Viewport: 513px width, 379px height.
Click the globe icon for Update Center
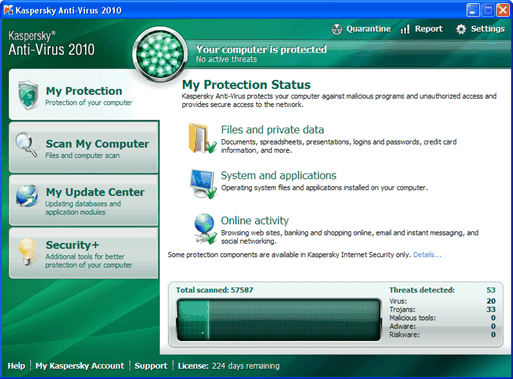[27, 196]
